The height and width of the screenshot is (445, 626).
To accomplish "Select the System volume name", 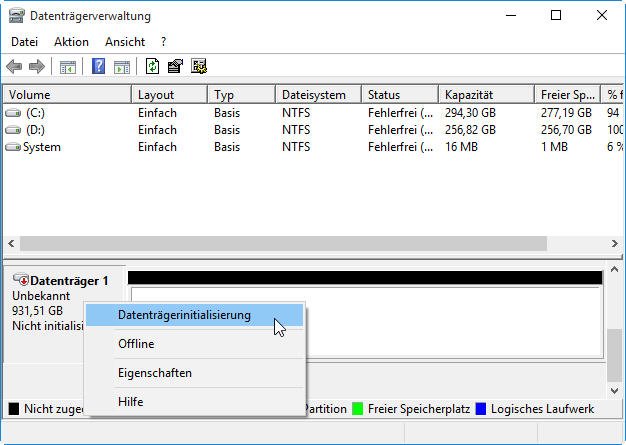I will 42,147.
